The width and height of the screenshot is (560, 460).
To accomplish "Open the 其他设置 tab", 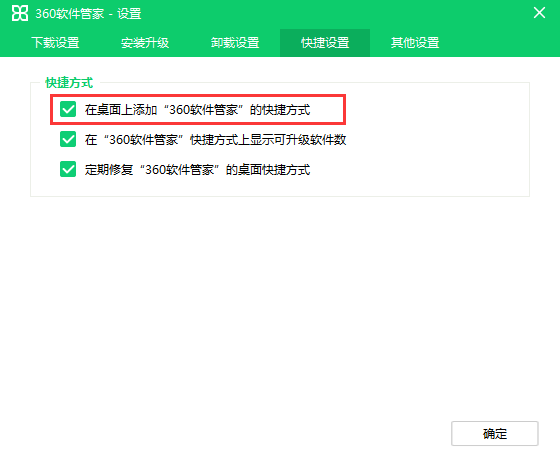I will click(415, 43).
